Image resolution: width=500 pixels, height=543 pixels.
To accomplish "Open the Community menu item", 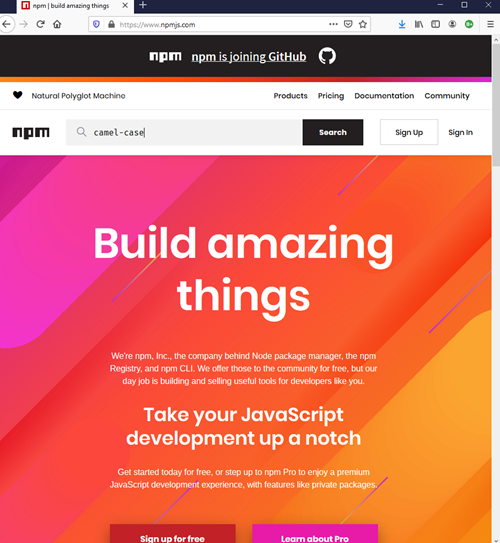I will [x=447, y=96].
